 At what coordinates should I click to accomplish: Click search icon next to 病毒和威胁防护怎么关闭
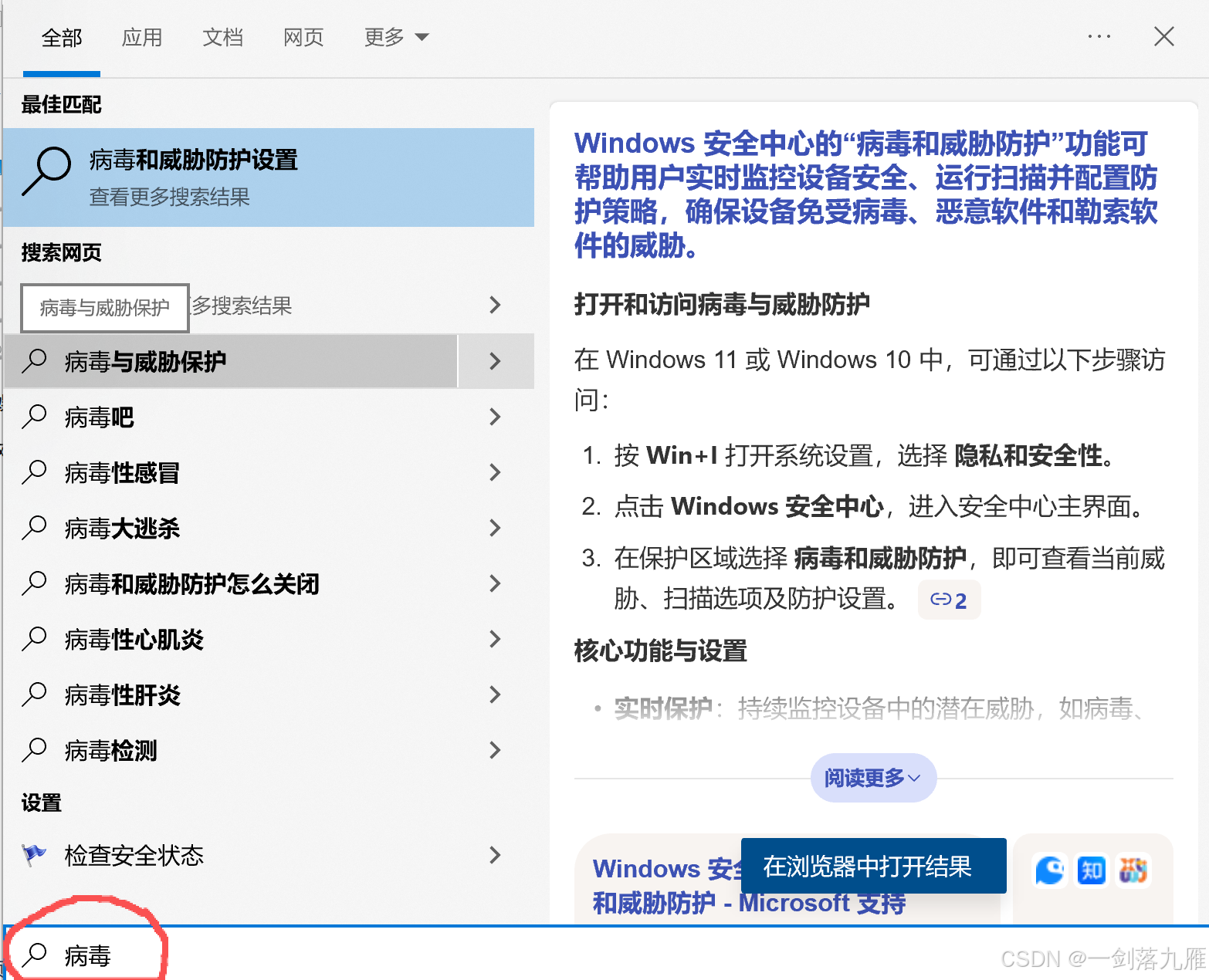[34, 583]
